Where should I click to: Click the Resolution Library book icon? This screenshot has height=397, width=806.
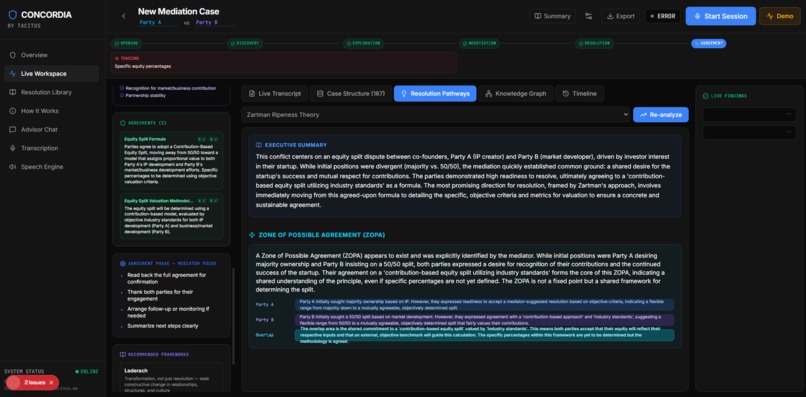pyautogui.click(x=13, y=93)
